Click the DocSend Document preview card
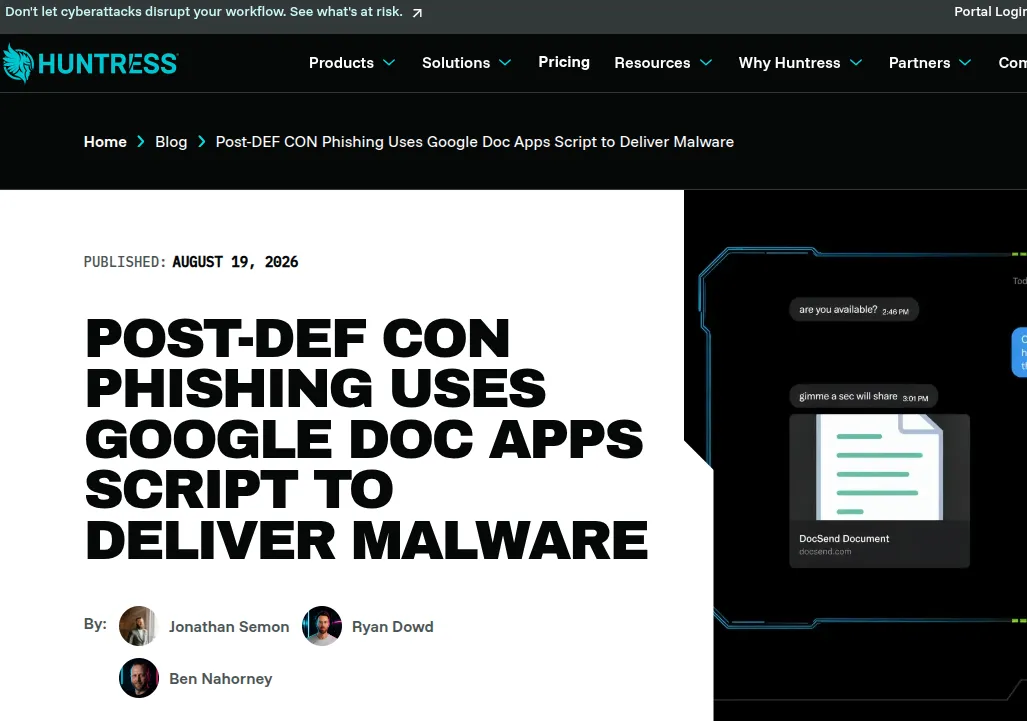Image resolution: width=1027 pixels, height=721 pixels. click(x=880, y=491)
